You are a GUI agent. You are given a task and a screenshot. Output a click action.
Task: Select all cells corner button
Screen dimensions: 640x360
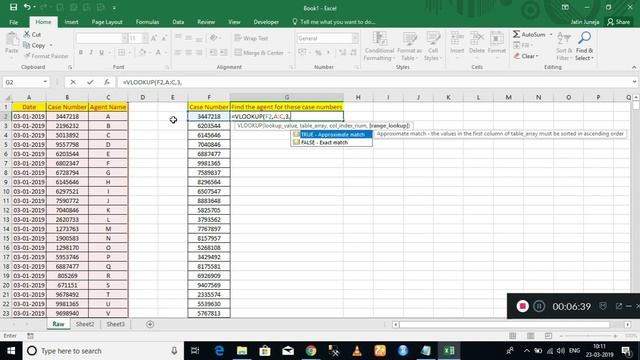6,97
